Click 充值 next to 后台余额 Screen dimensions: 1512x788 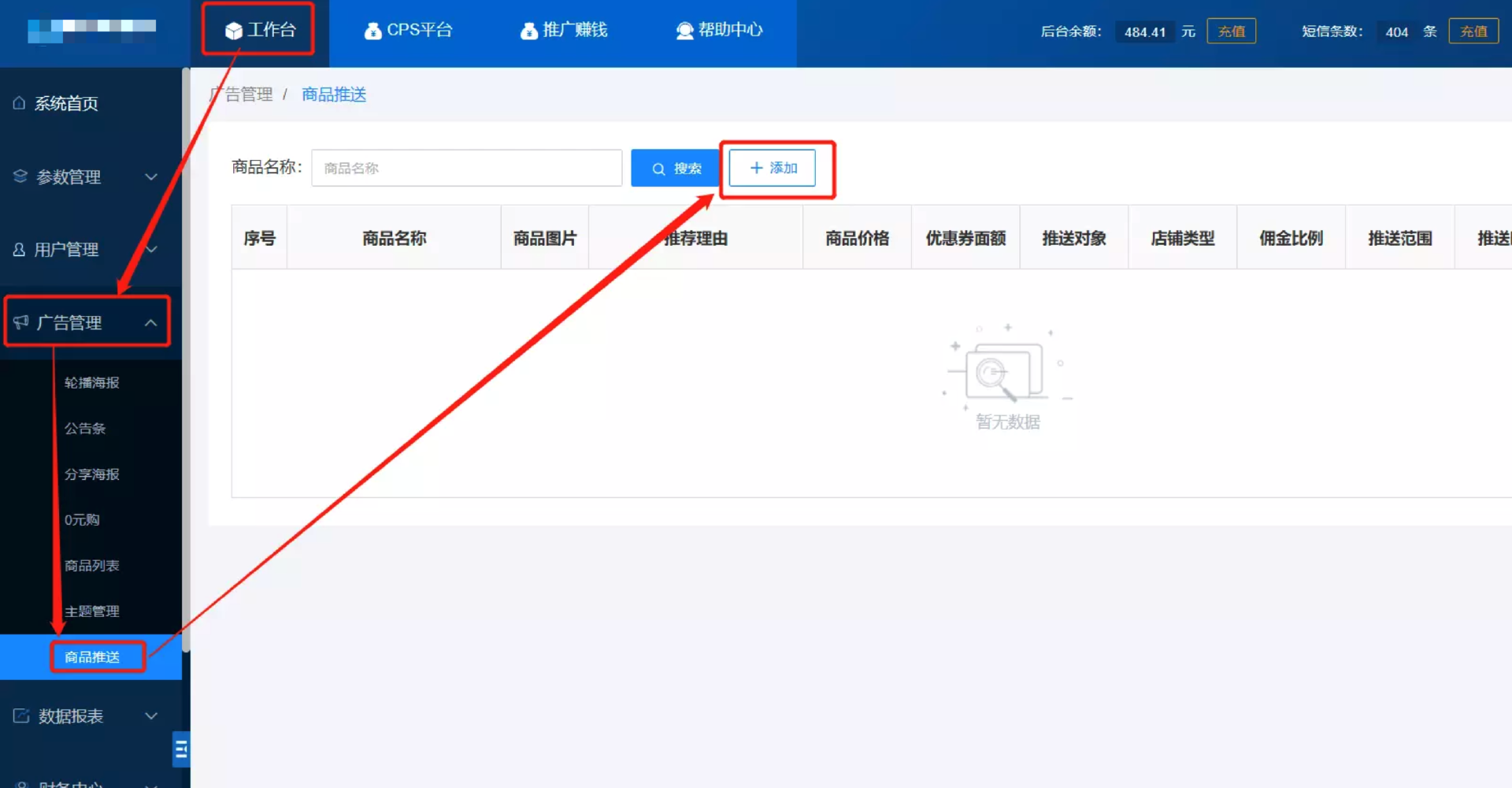point(1231,32)
